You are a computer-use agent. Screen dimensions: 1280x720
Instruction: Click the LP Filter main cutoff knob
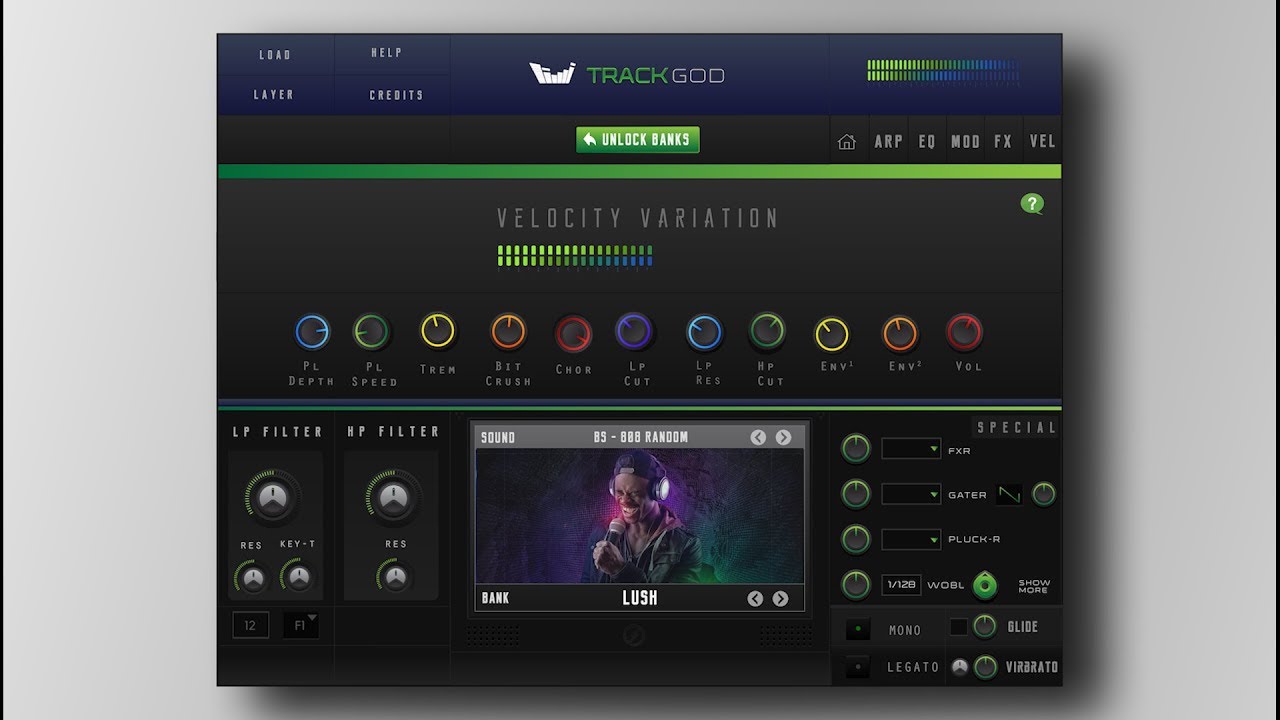click(x=273, y=497)
